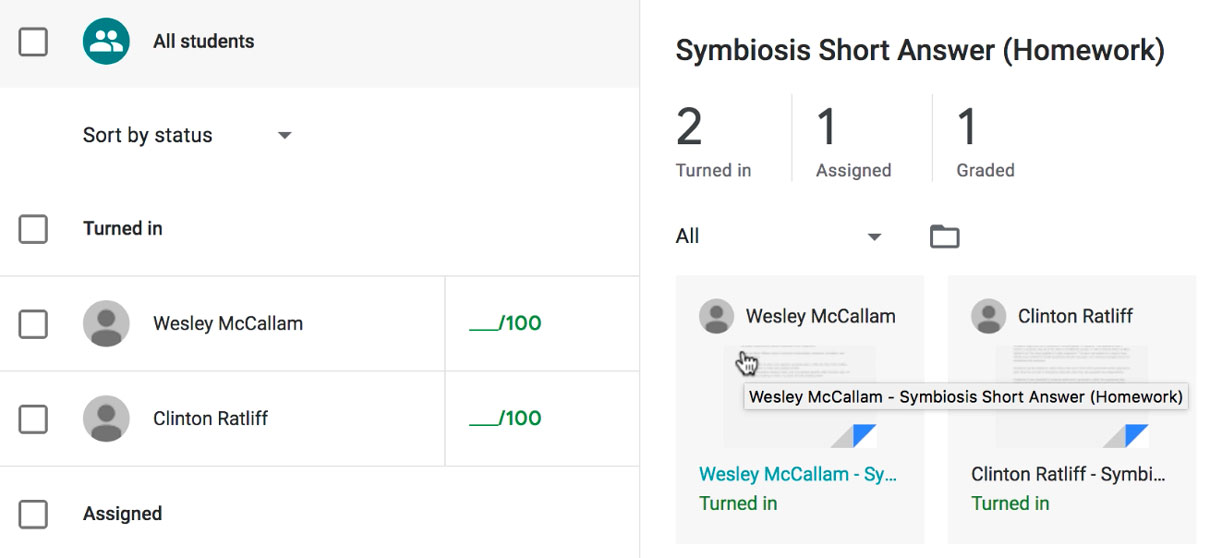Screen dimensions: 1210x558
Task: Click Wesley McCallam's avatar in student list
Action: click(106, 323)
